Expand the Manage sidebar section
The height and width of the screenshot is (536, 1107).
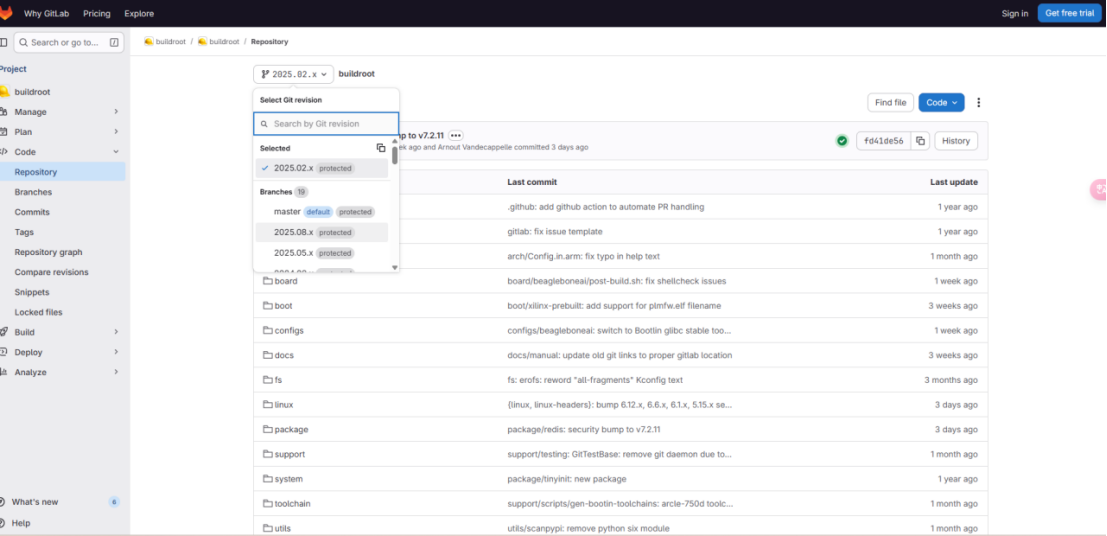62,112
